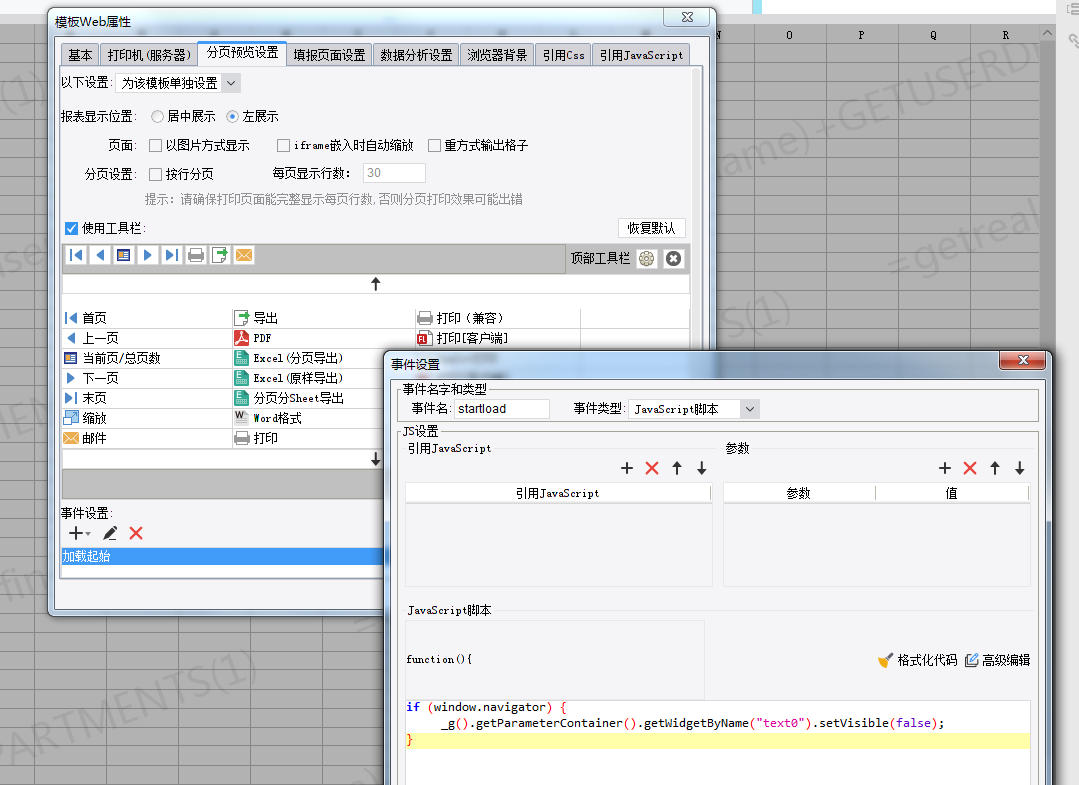
Task: Switch to the 引用Css tab
Action: click(x=564, y=55)
